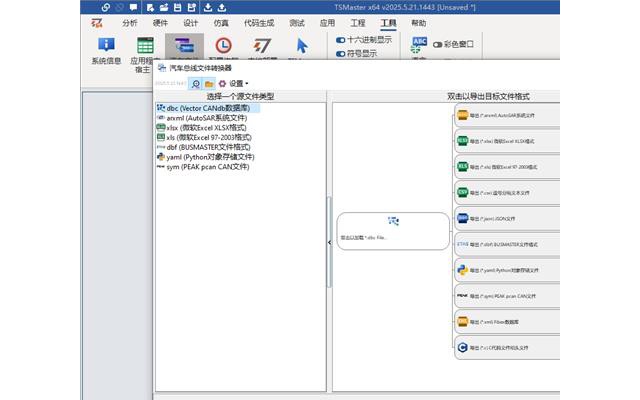Image resolution: width=640 pixels, height=400 pixels.
Task: Open the green spreadsheet 应用程序宿主 ribbon icon
Action: coord(145,45)
